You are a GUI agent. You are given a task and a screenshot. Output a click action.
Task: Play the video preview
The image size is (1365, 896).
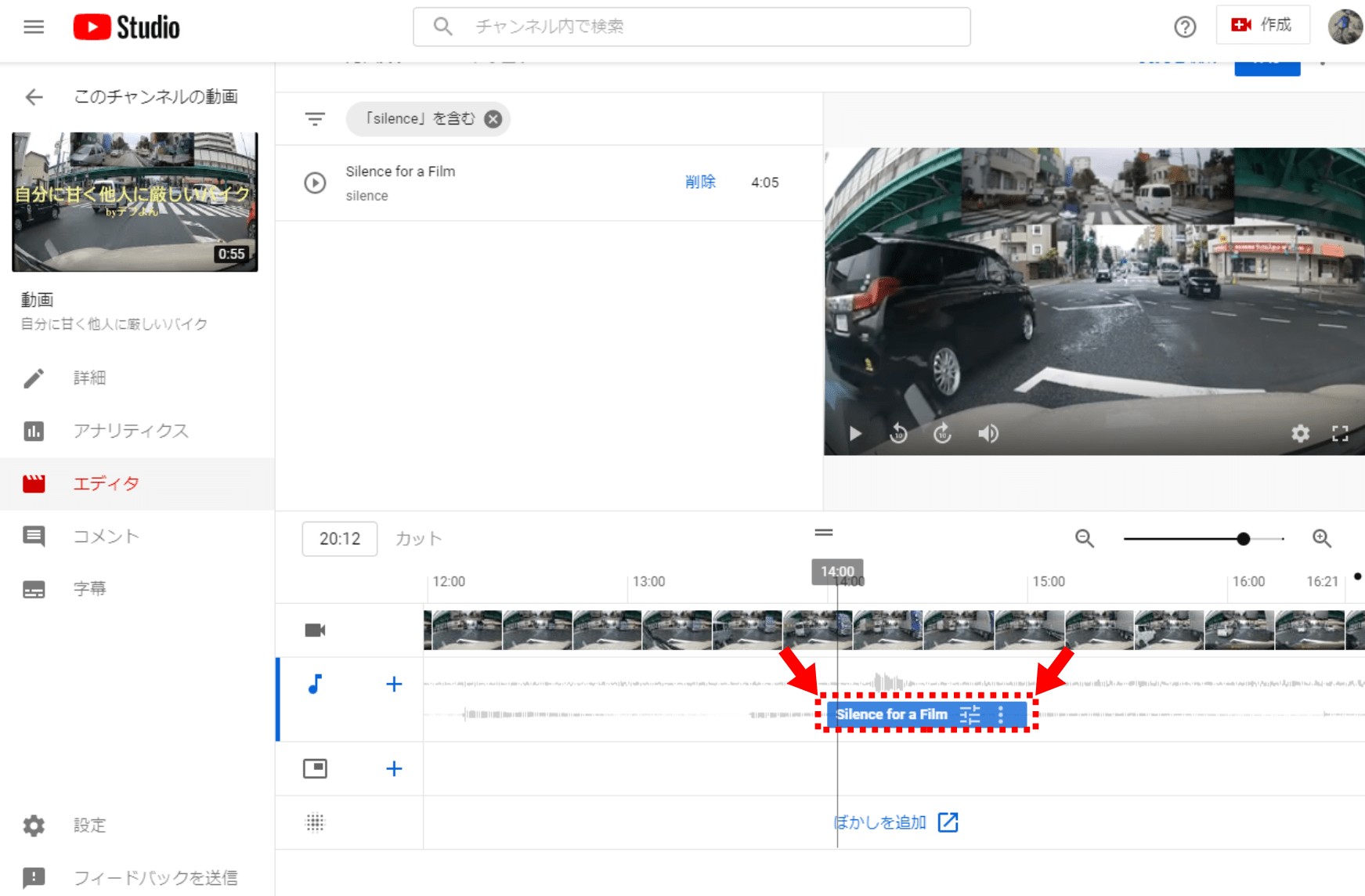(855, 433)
